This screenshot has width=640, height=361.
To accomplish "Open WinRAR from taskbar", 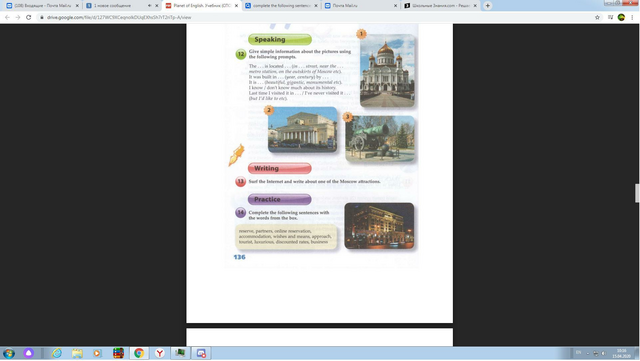I will point(118,353).
